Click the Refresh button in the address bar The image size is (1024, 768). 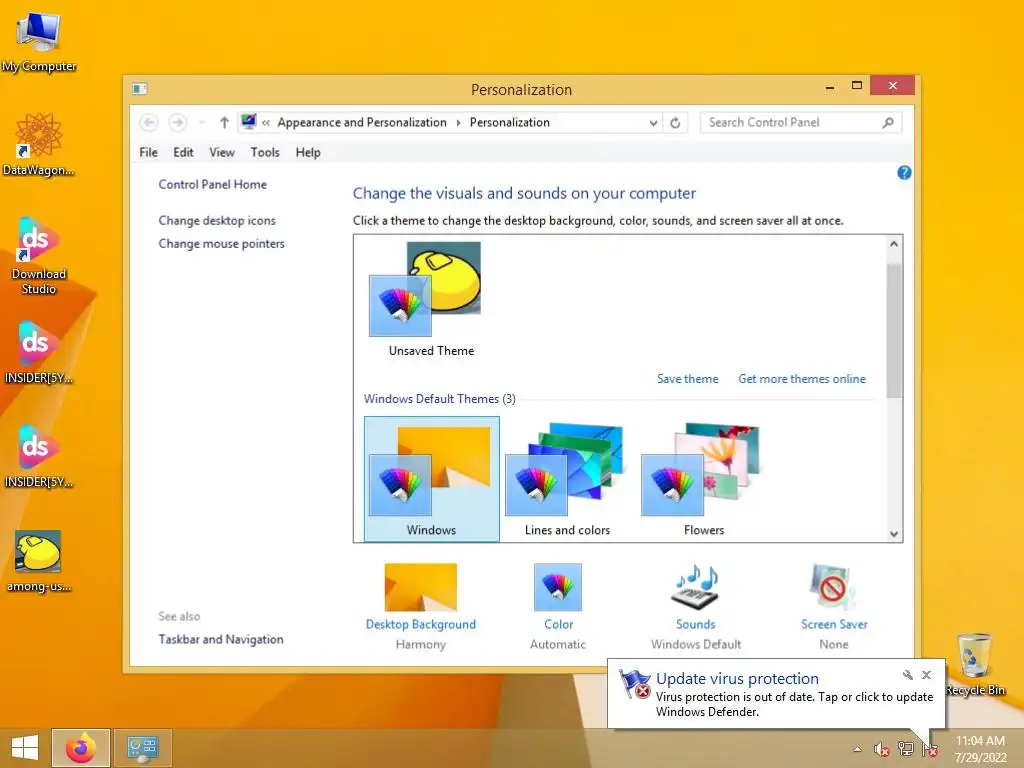click(675, 122)
